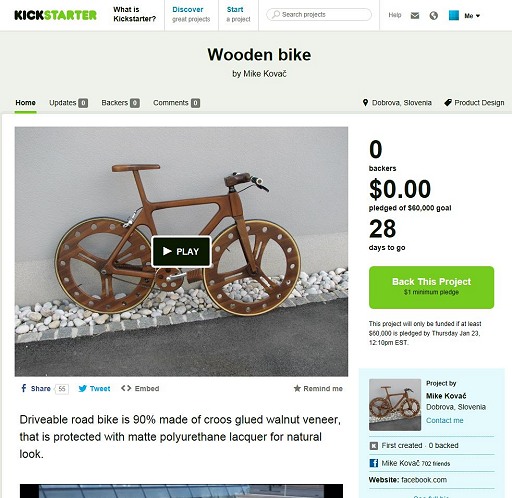The image size is (512, 498).
Task: Click the globe activity icon
Action: pyautogui.click(x=433, y=15)
